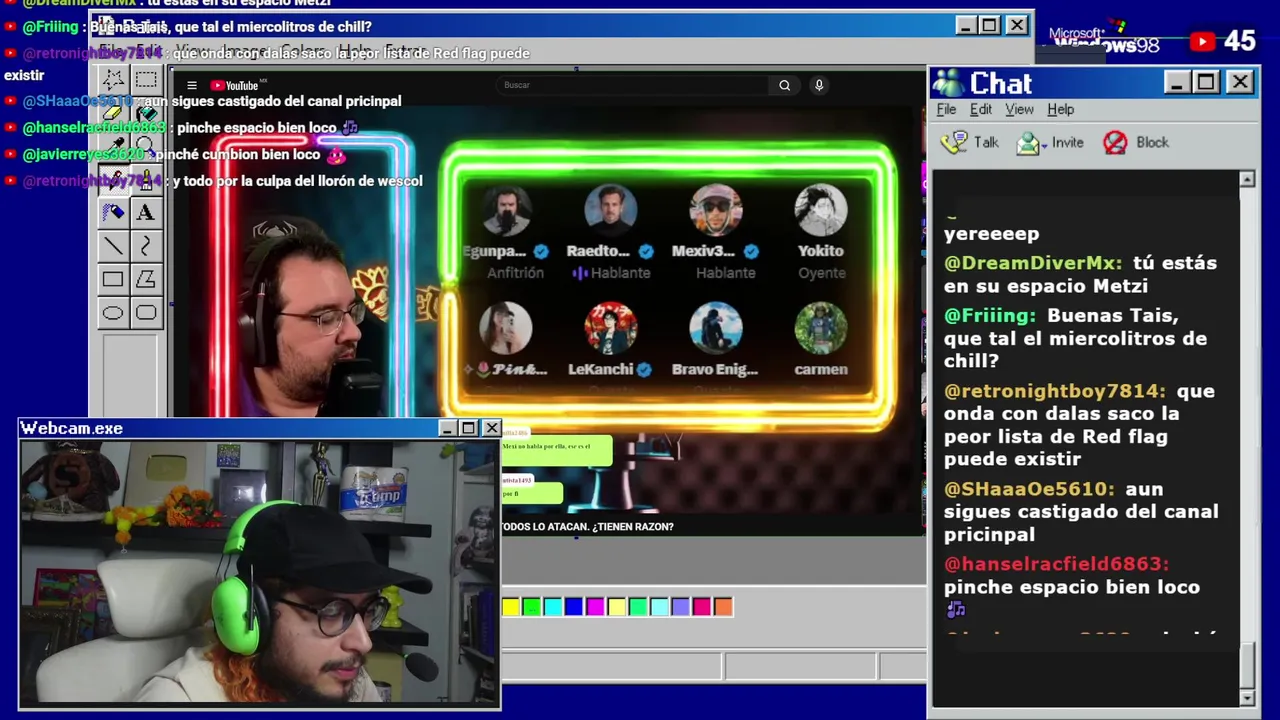This screenshot has height=720, width=1280.
Task: Maximize the Webcam.exe window
Action: click(x=468, y=428)
